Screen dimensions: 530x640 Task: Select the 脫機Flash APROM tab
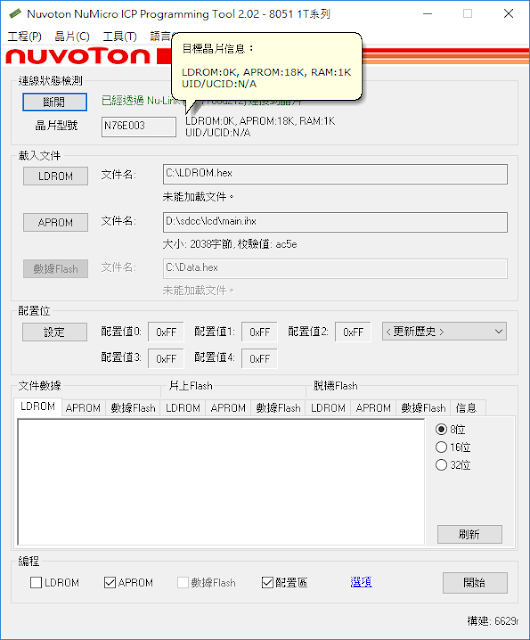pos(373,408)
